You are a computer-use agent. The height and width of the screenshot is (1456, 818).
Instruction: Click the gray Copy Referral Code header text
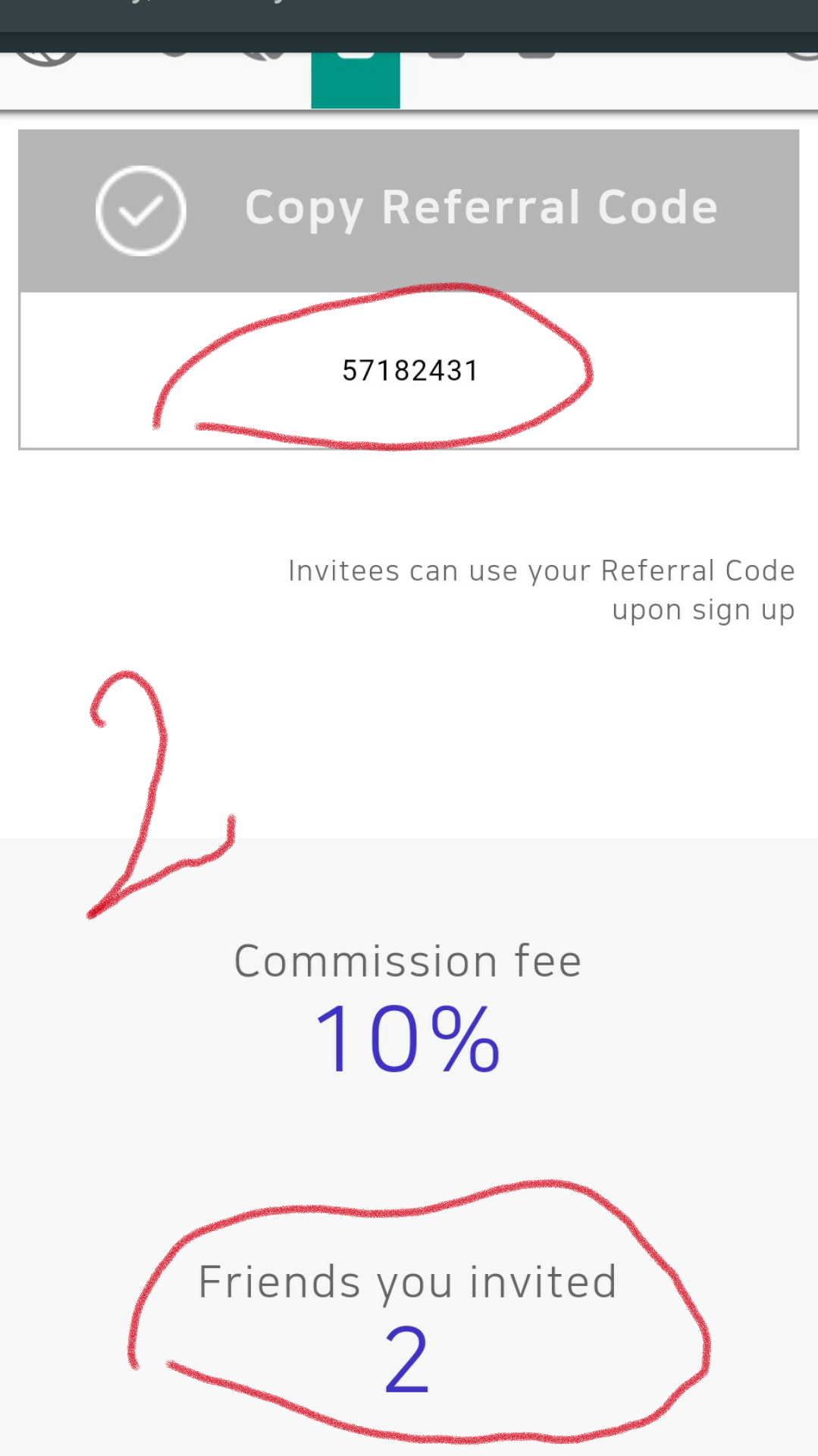(x=481, y=208)
